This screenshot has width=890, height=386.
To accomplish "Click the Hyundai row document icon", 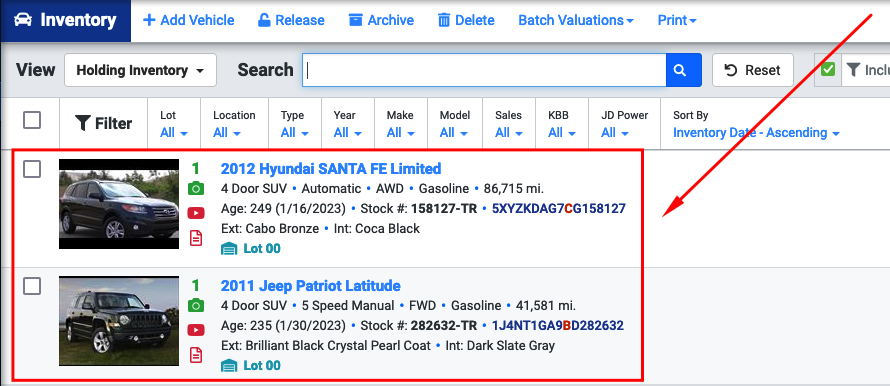I will pos(196,237).
